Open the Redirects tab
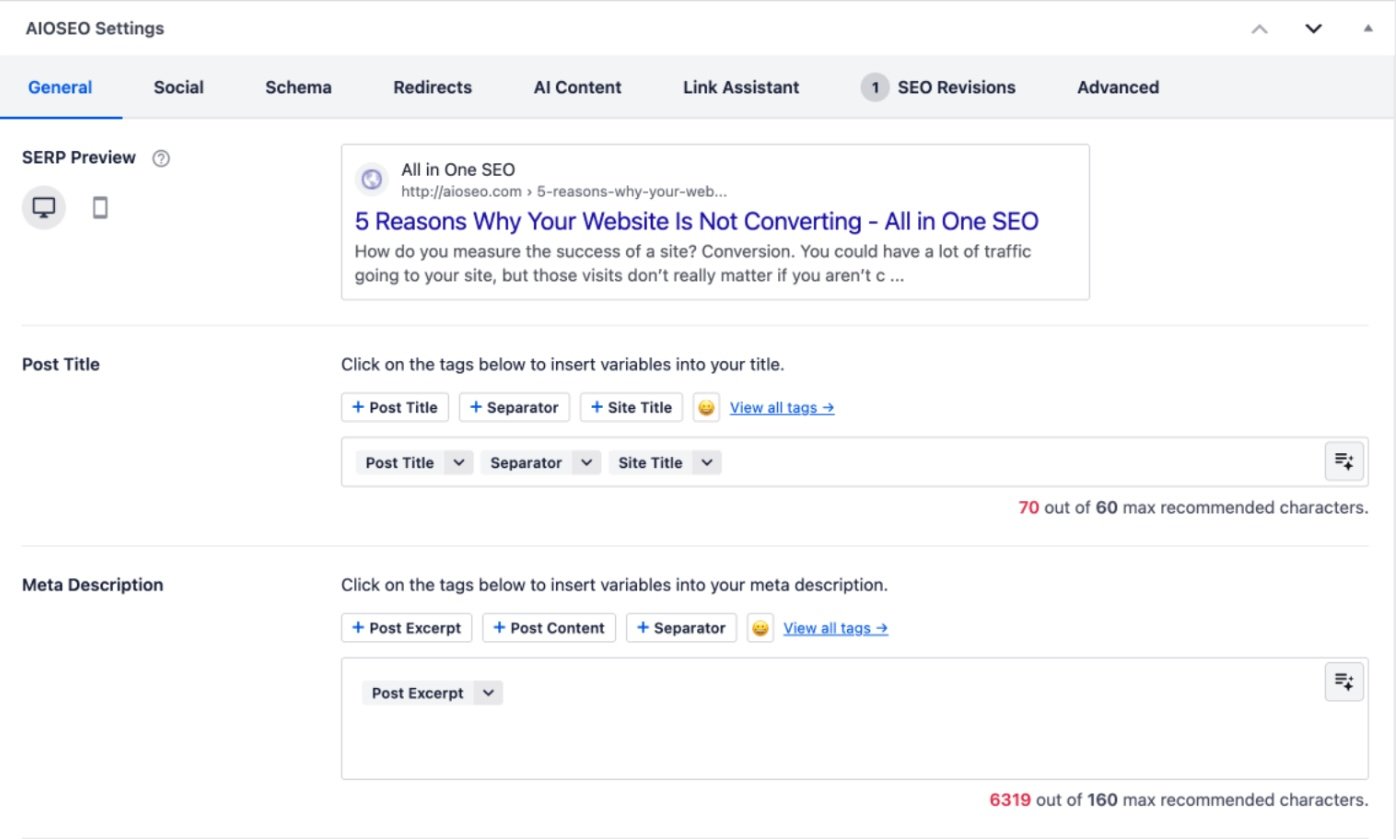The width and height of the screenshot is (1396, 839). (432, 87)
